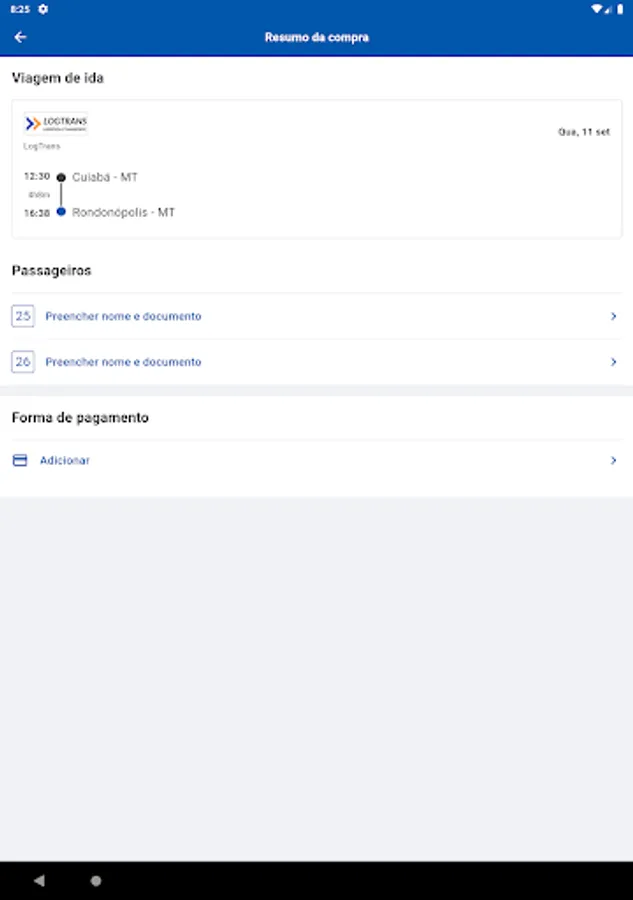Click the arrival stop dot next to Rondonópolis
The image size is (633, 900).
point(61,212)
